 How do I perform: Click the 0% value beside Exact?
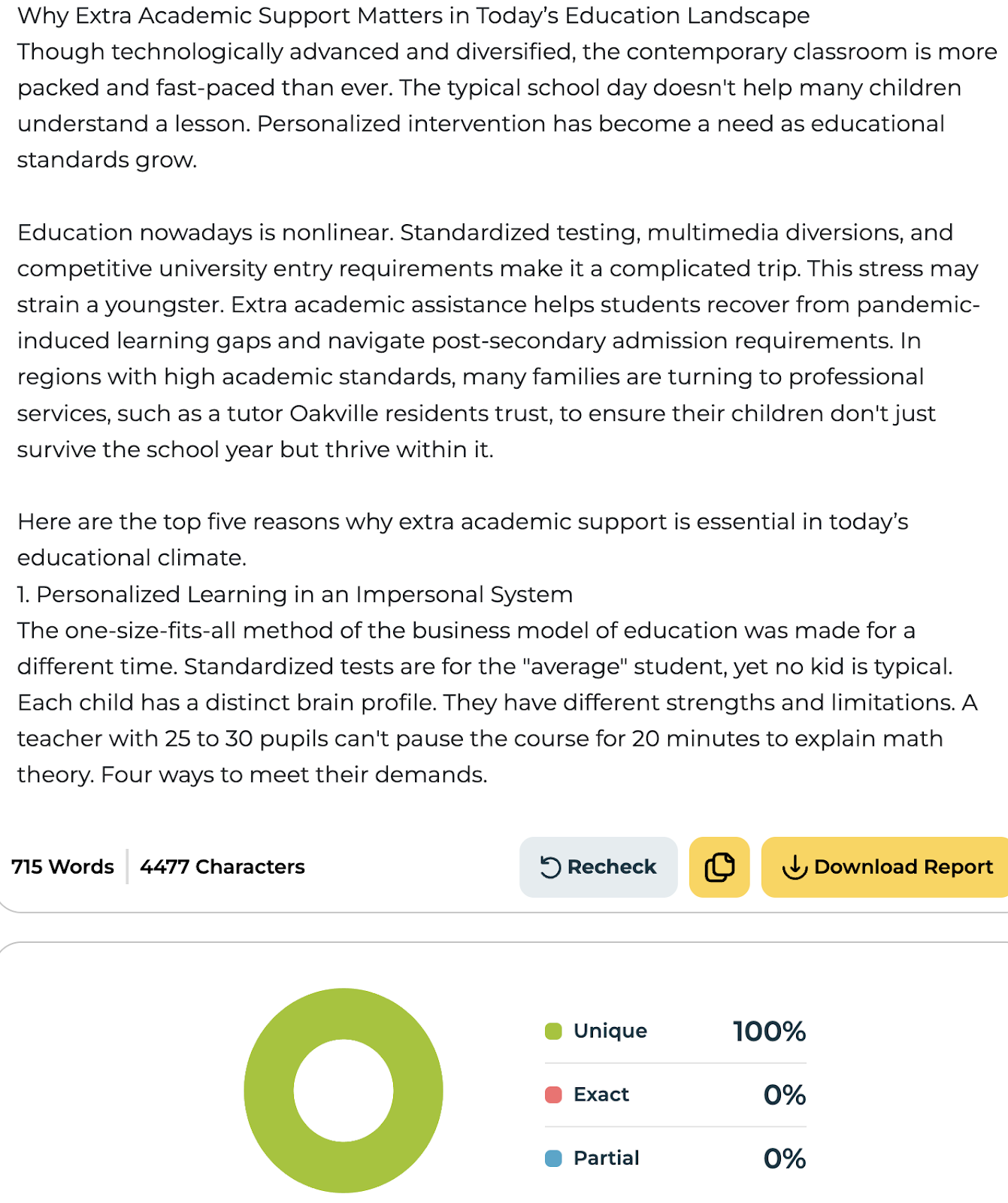[784, 1095]
